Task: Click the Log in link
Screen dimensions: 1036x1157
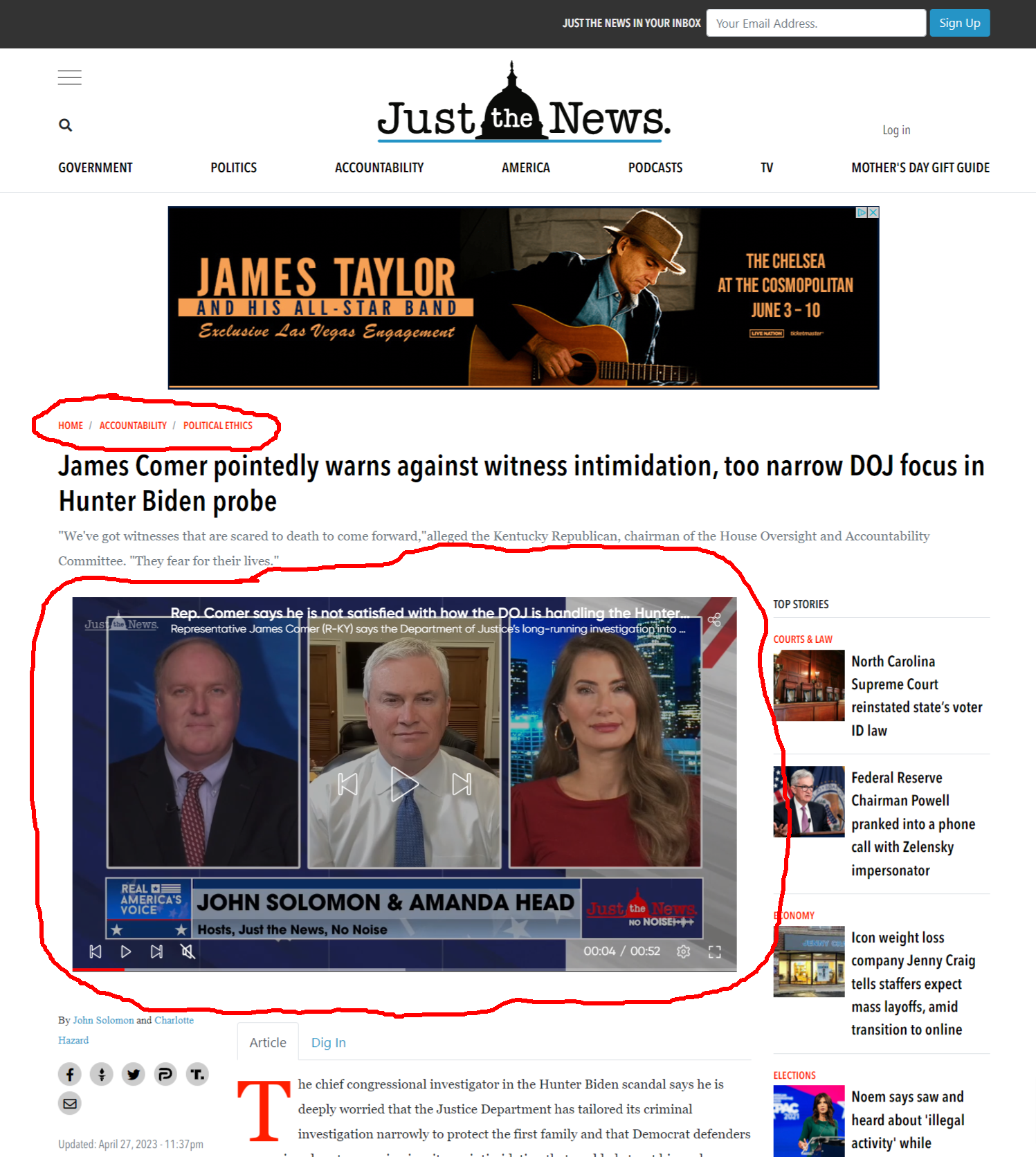Action: [x=896, y=130]
